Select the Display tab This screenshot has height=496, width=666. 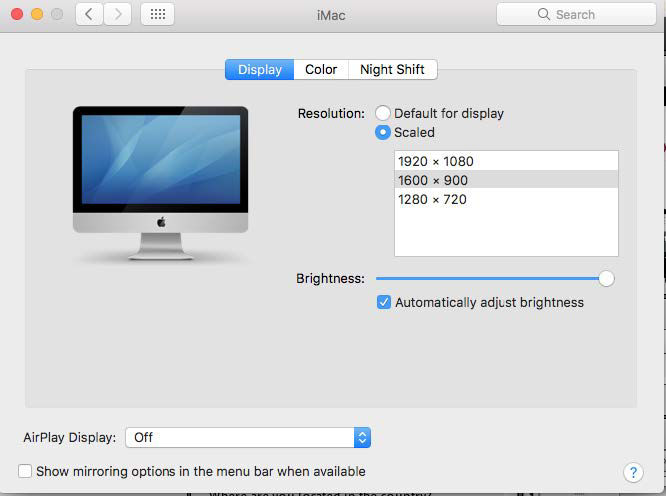260,69
